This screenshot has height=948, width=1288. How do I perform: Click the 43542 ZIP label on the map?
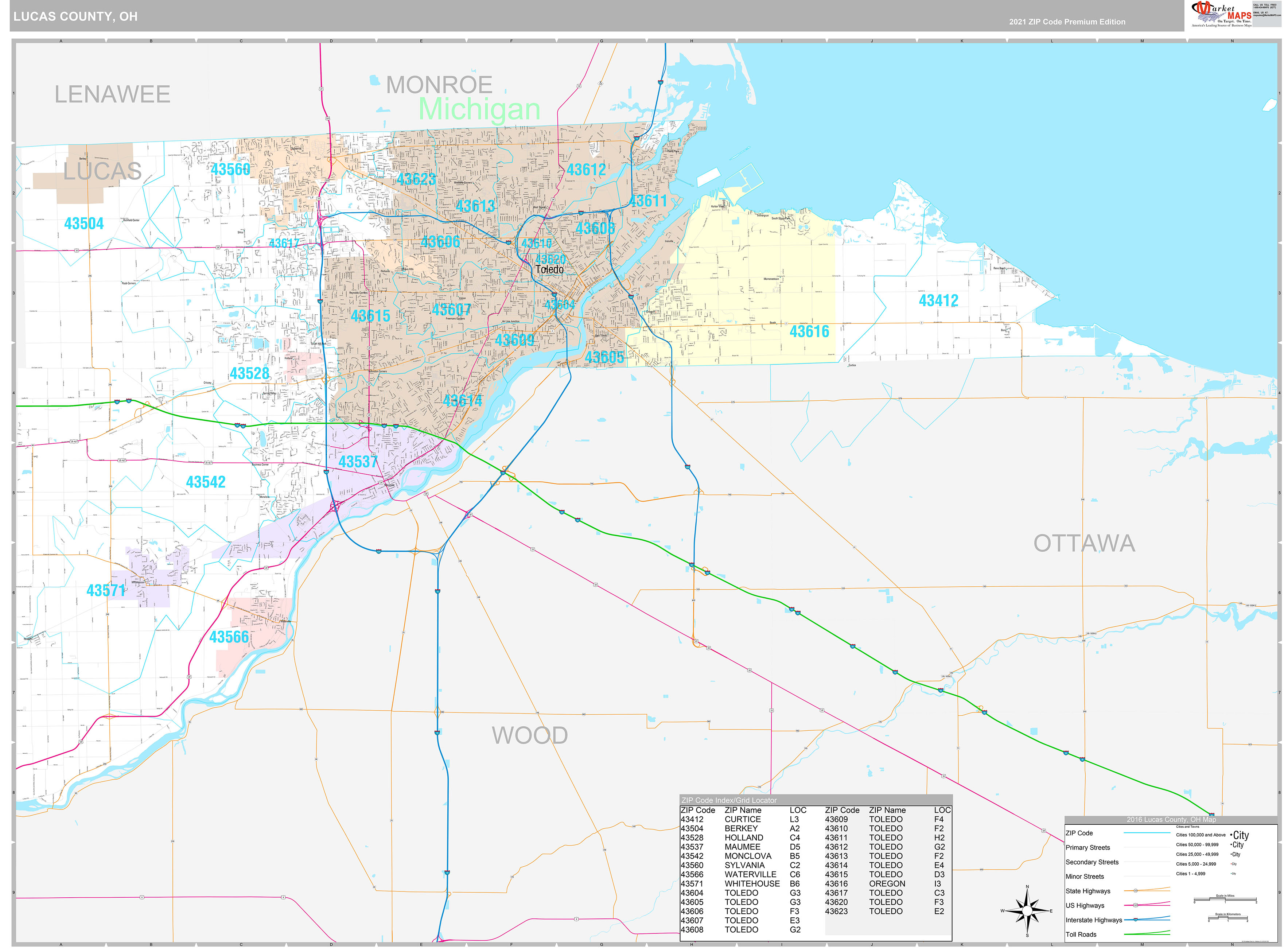(206, 482)
